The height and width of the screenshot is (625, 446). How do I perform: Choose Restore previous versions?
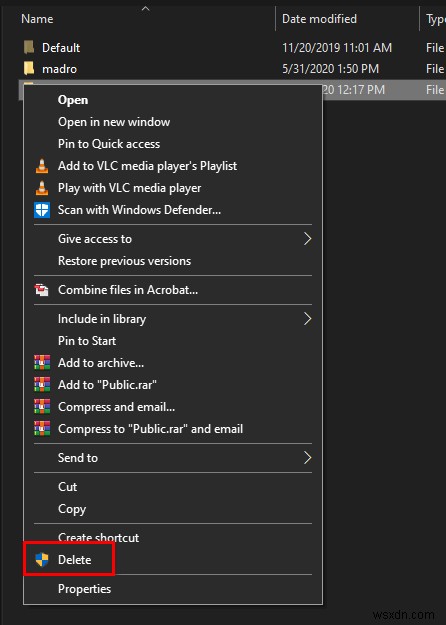click(x=124, y=261)
